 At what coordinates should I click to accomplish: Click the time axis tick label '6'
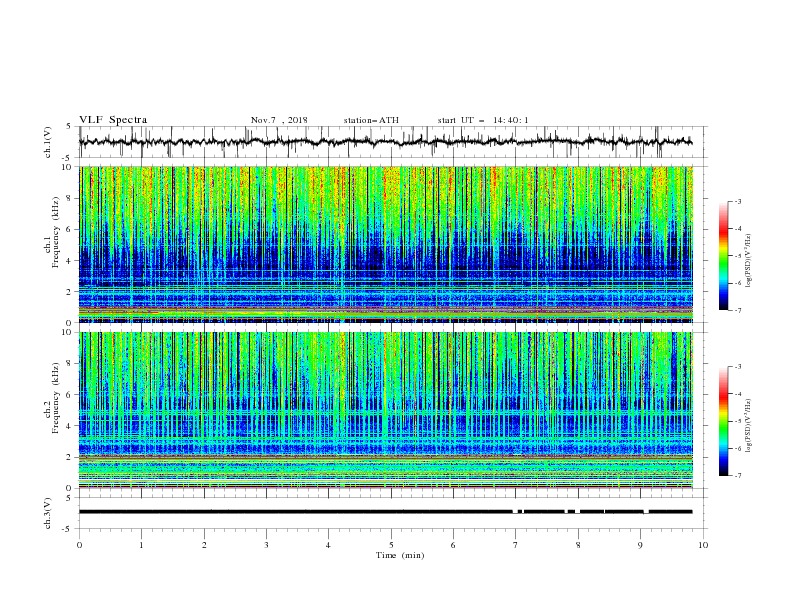point(454,545)
